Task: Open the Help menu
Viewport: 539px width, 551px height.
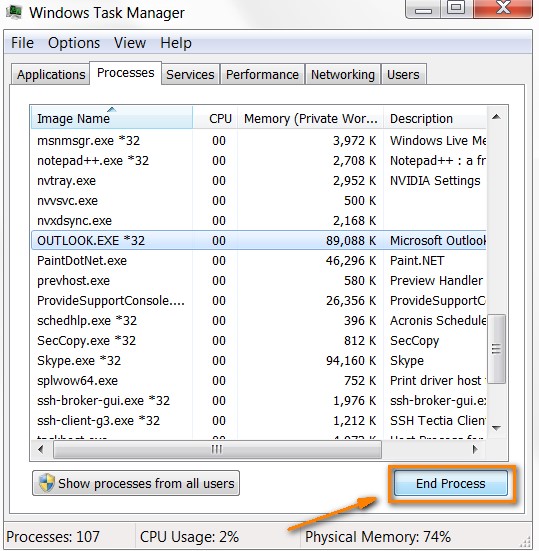Action: [176, 43]
